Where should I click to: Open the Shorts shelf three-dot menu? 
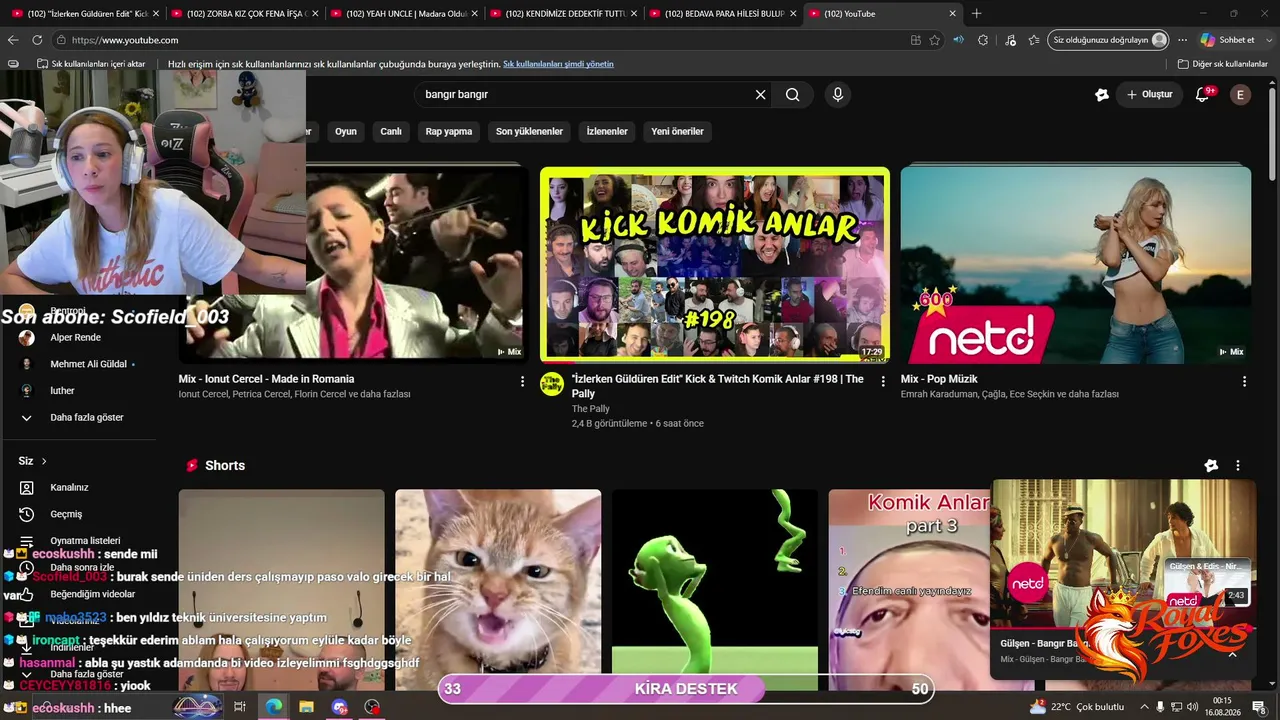click(1238, 466)
